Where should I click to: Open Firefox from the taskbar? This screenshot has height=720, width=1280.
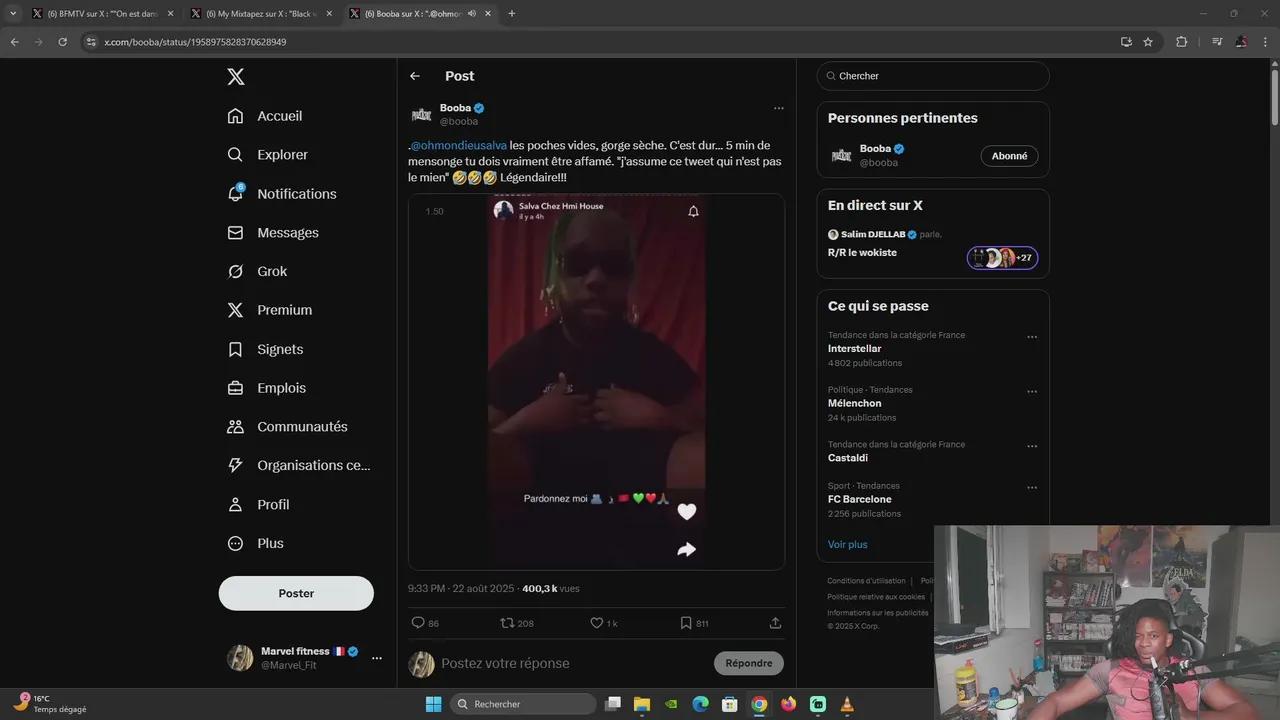(788, 704)
